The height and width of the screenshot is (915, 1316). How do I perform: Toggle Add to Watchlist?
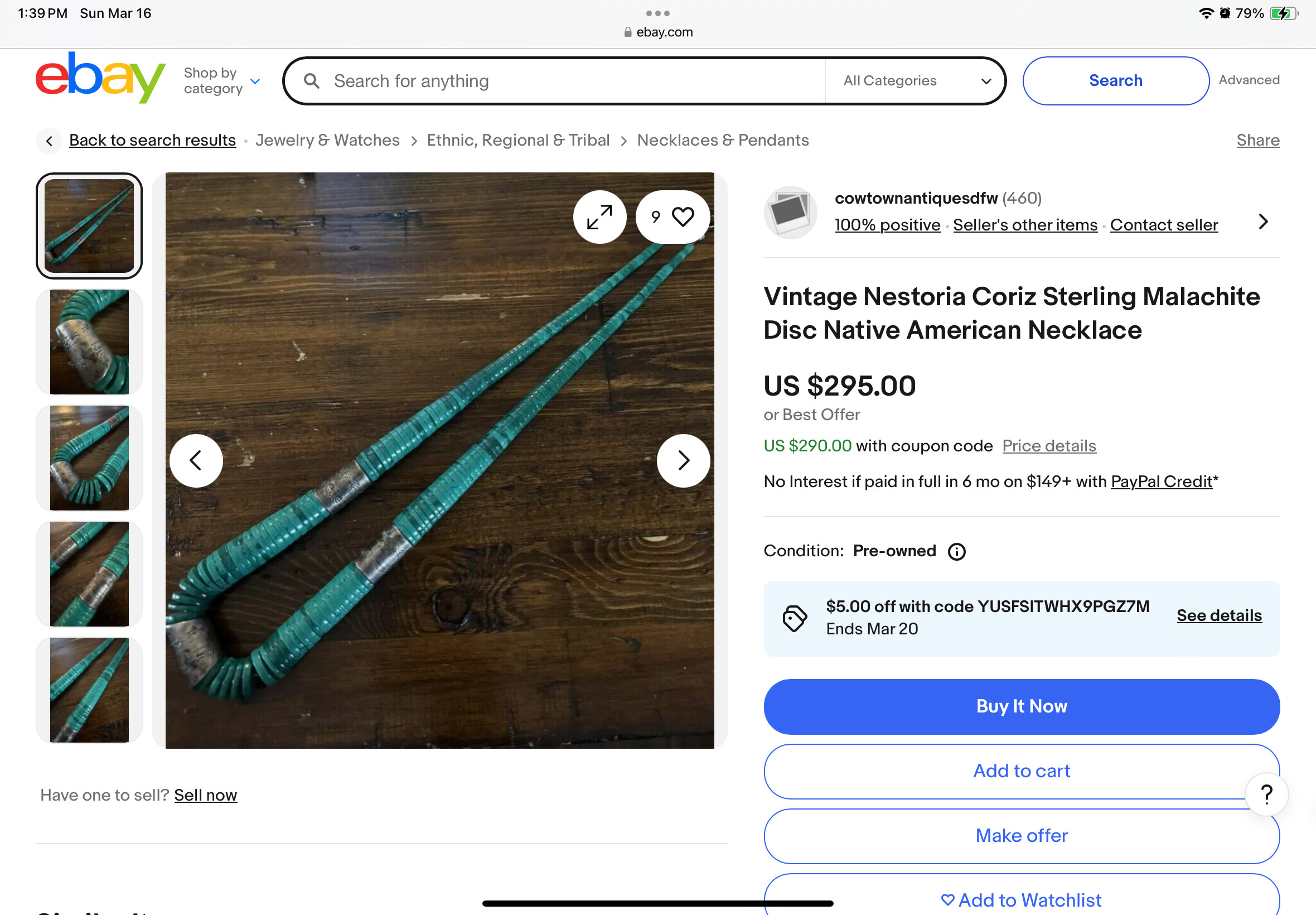click(x=1022, y=899)
